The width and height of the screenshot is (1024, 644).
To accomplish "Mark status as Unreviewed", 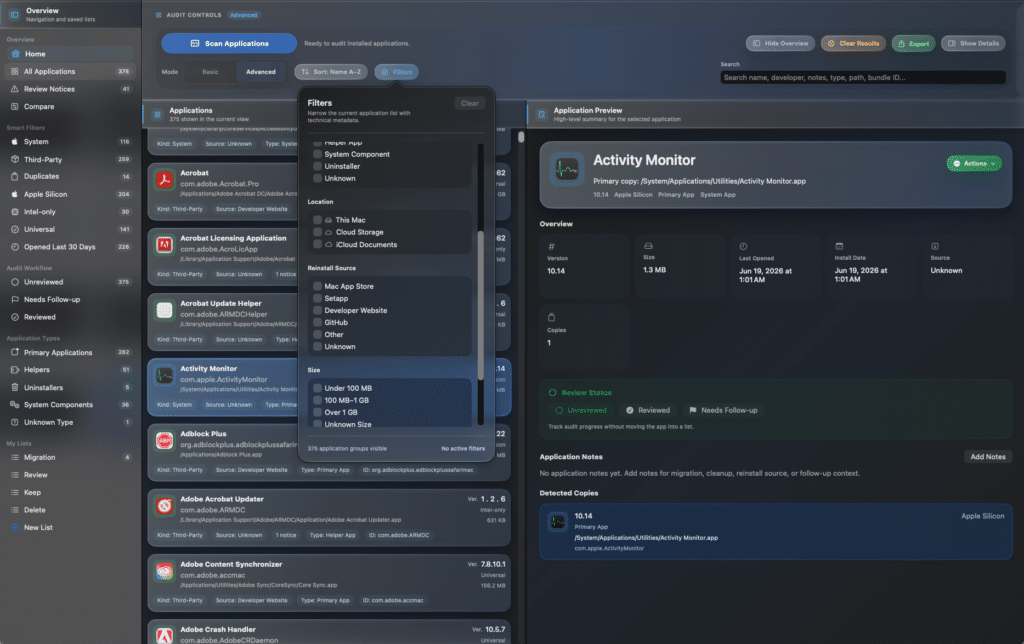I will click(x=581, y=410).
